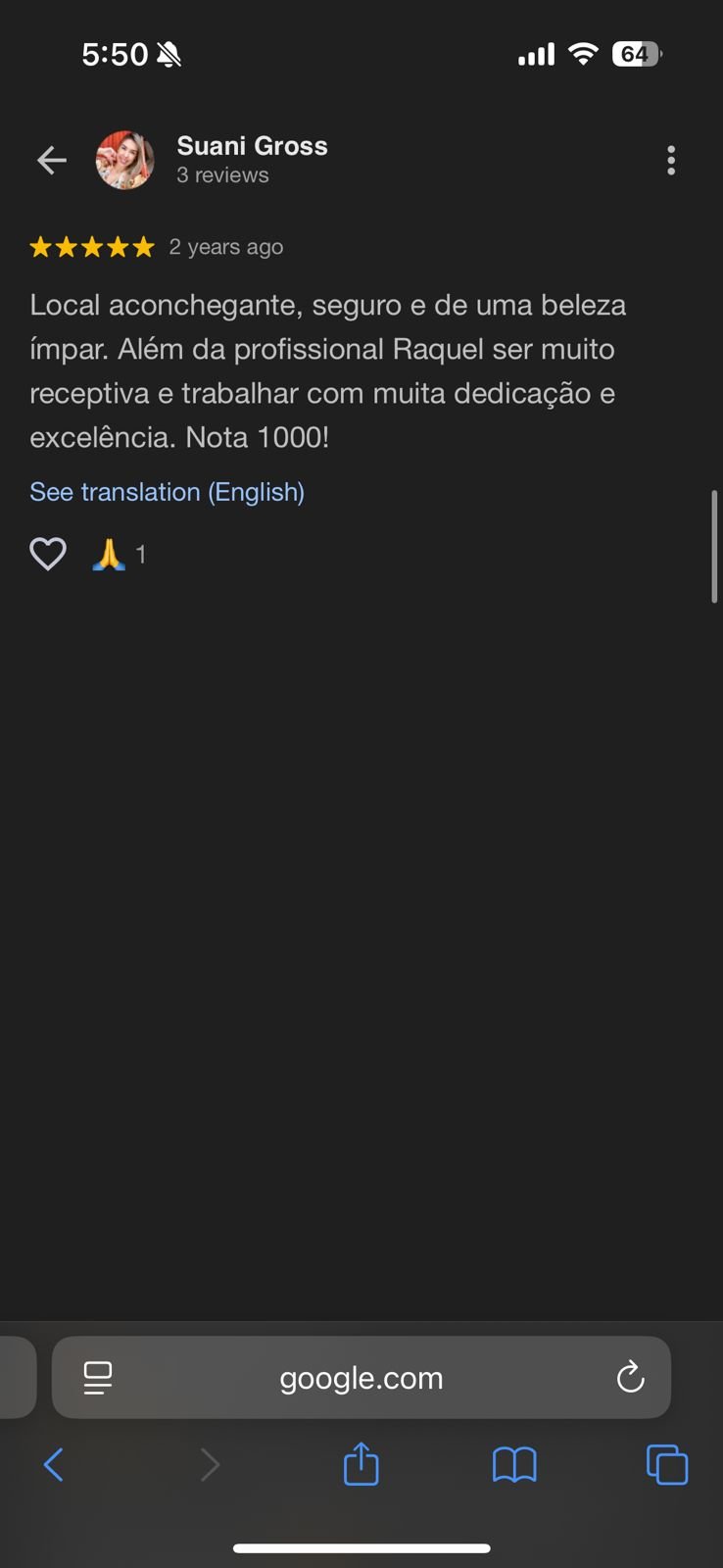This screenshot has width=723, height=1568.
Task: Click the five-star rating row
Action: click(92, 247)
